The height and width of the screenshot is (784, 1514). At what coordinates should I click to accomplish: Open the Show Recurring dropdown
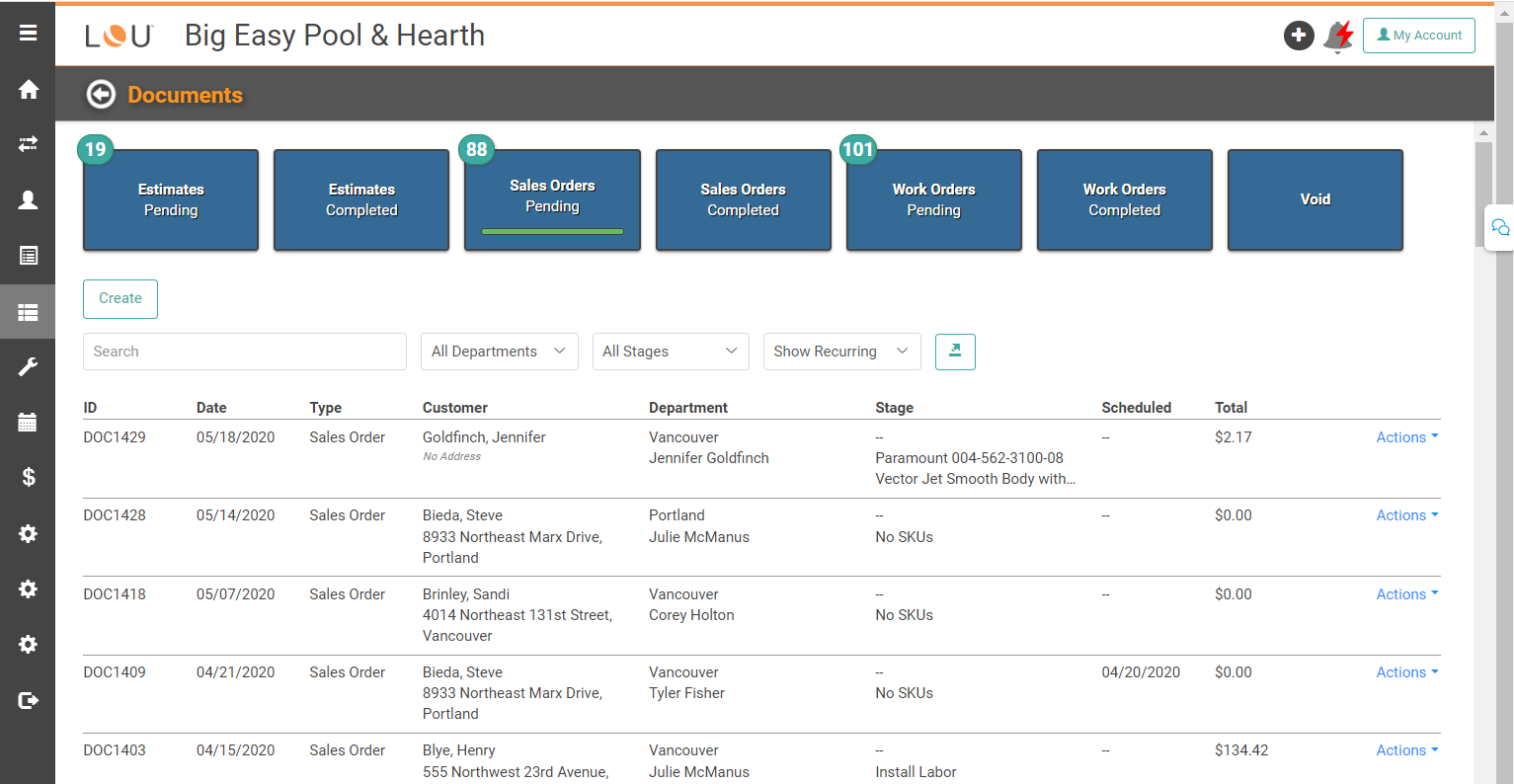tap(841, 352)
